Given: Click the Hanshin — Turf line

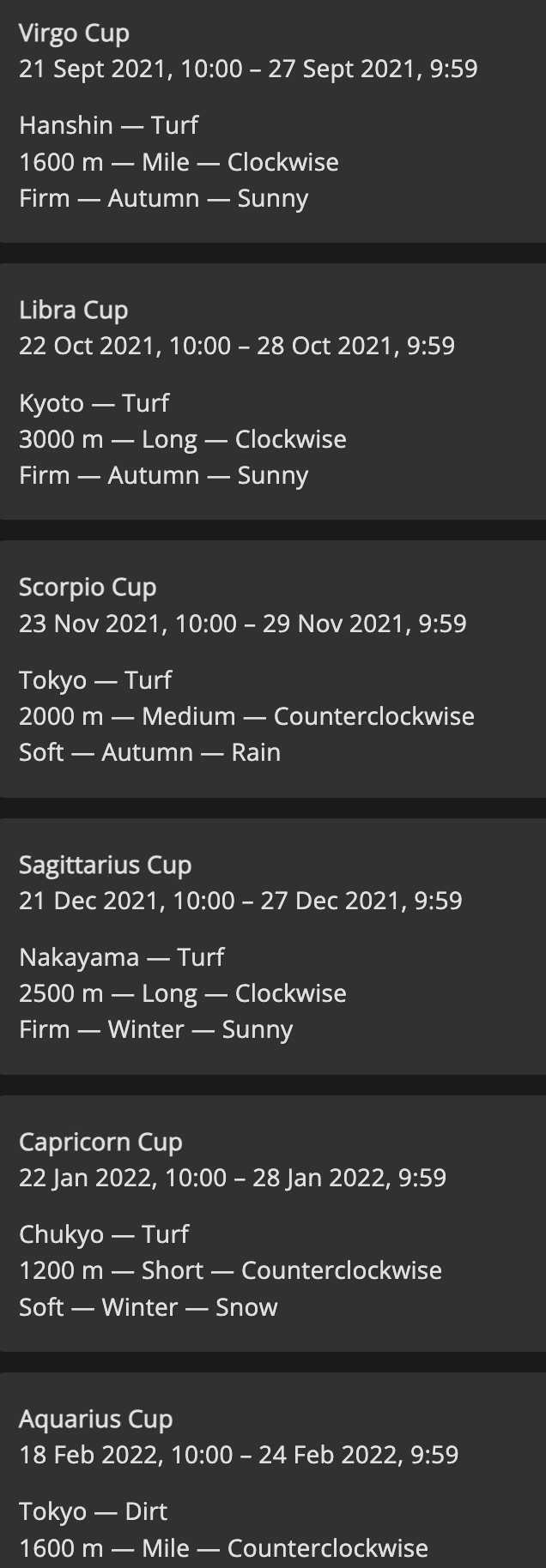Looking at the screenshot, I should [x=108, y=125].
